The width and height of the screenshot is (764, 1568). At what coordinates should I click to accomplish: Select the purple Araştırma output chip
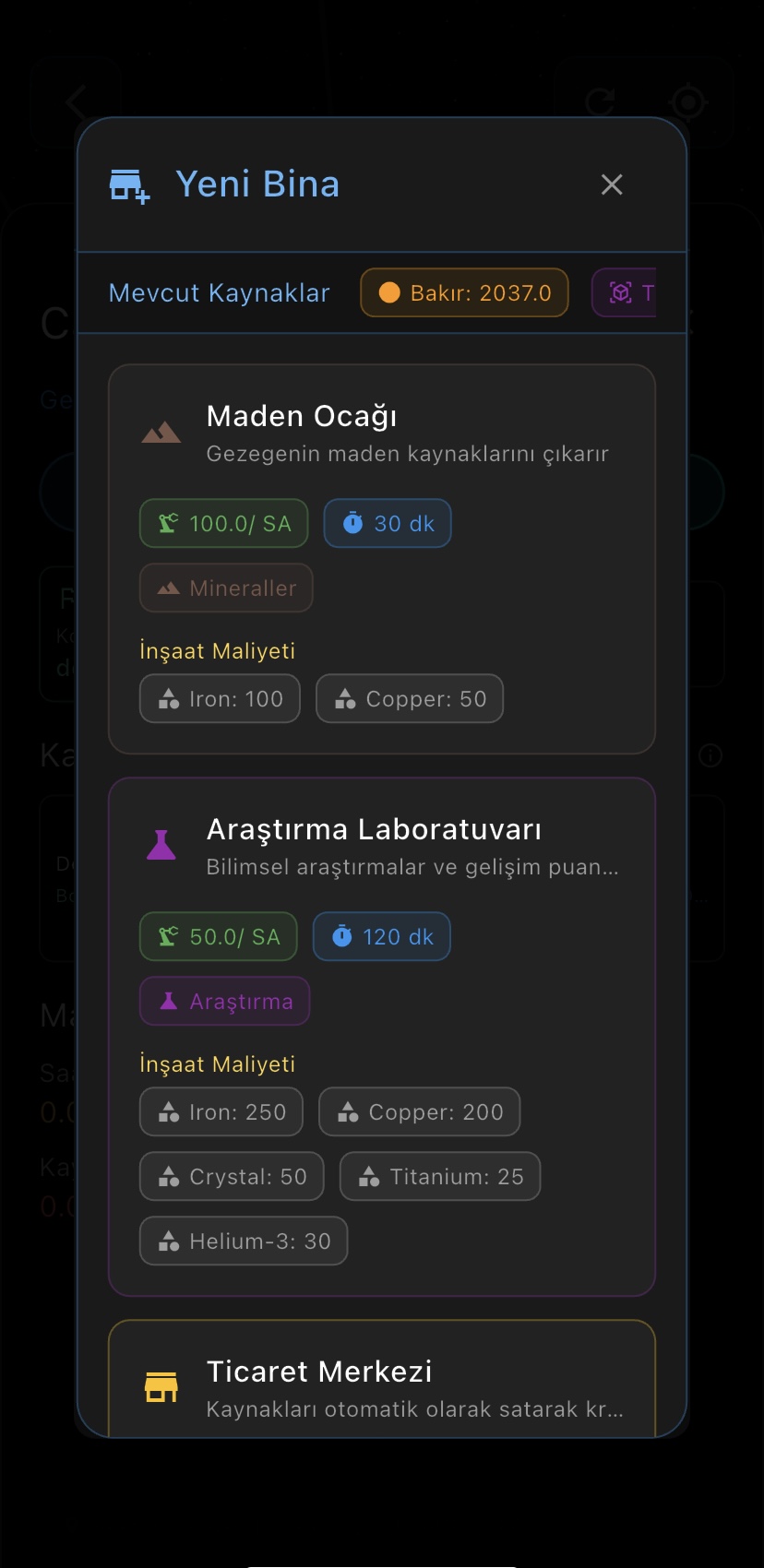pyautogui.click(x=223, y=1001)
